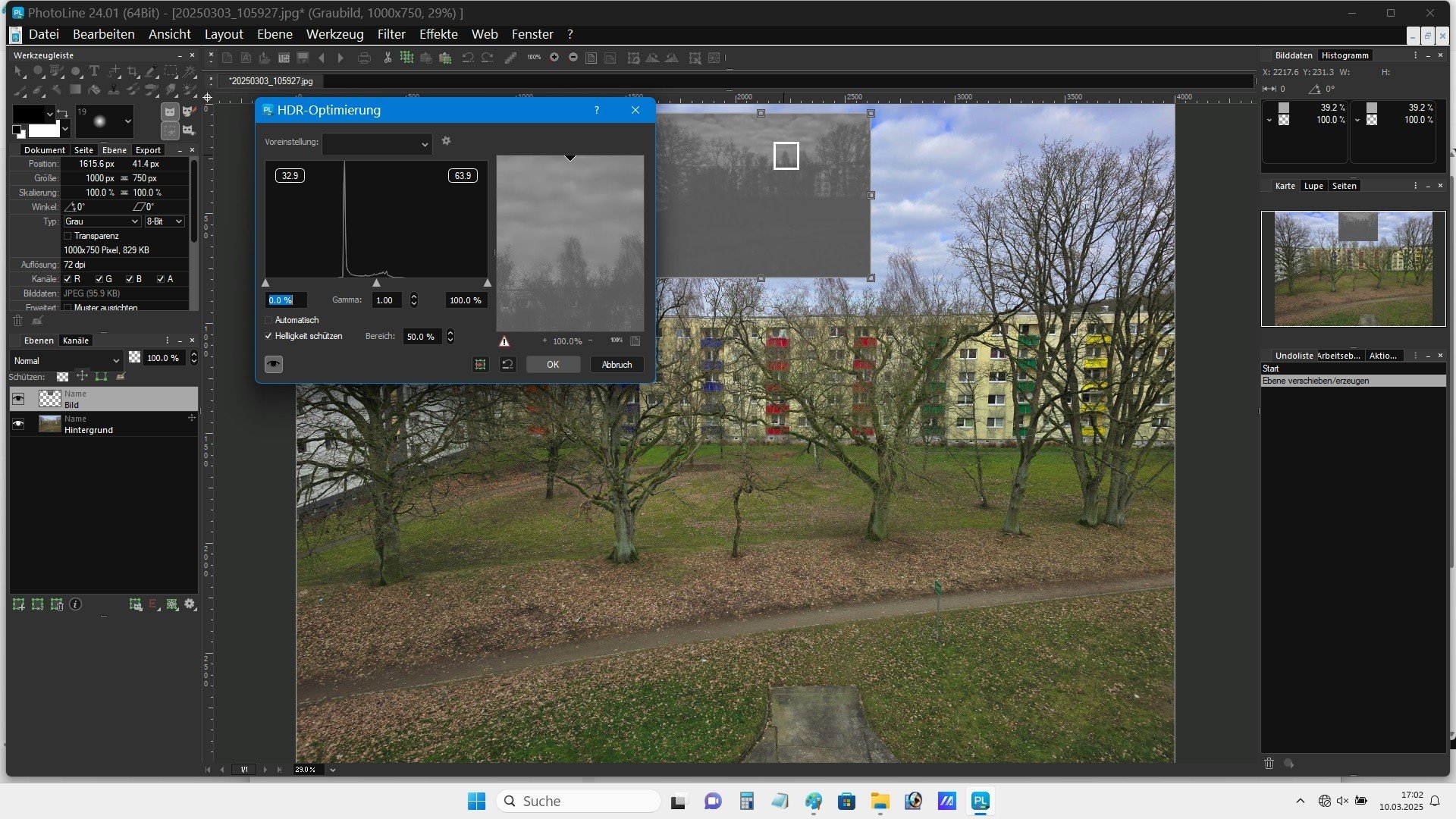Click the black foreground color swatch
The image size is (1456, 819).
(x=29, y=114)
